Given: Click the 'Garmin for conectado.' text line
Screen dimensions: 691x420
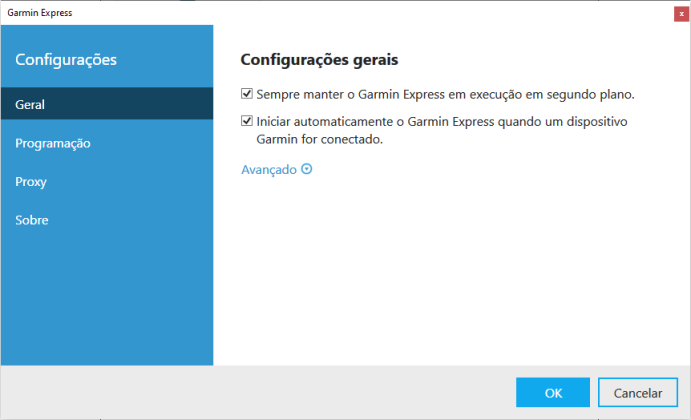Looking at the screenshot, I should (x=319, y=139).
